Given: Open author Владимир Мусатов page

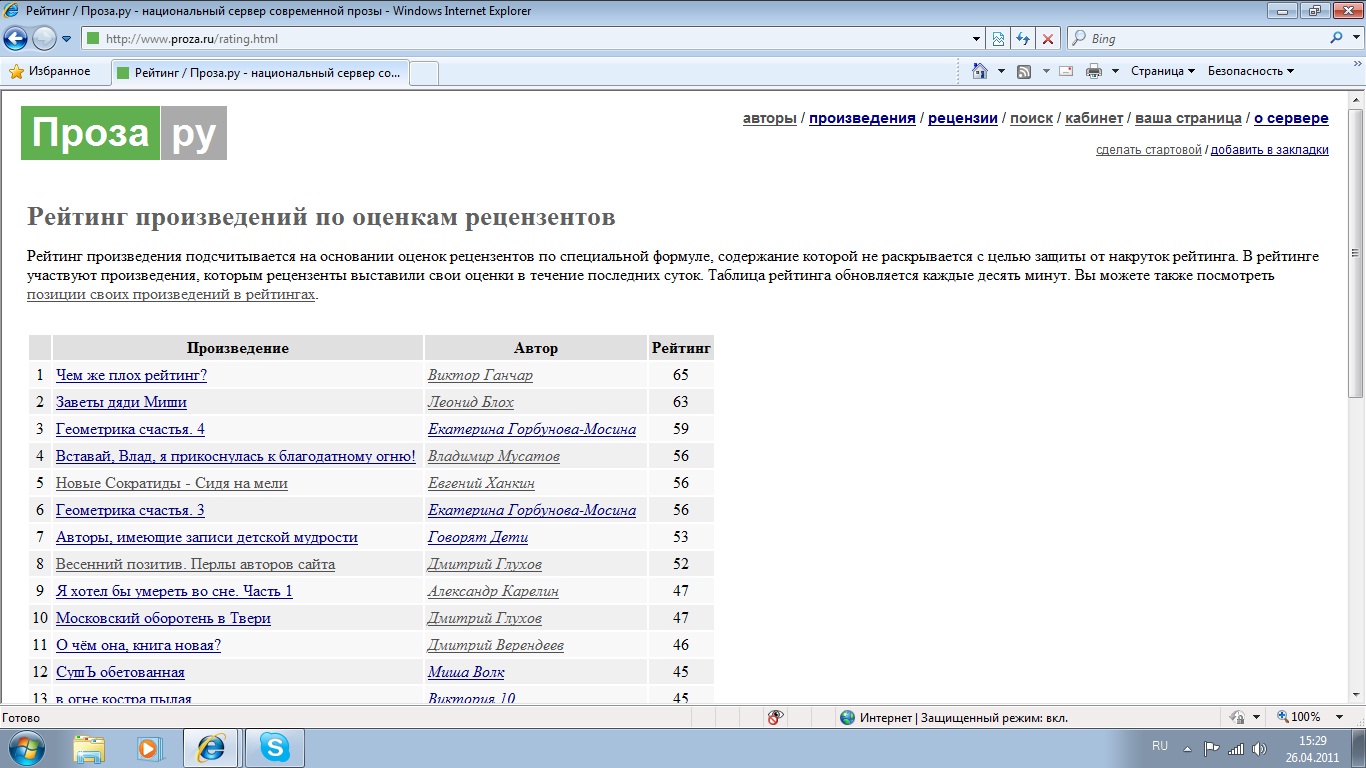Looking at the screenshot, I should pos(494,456).
